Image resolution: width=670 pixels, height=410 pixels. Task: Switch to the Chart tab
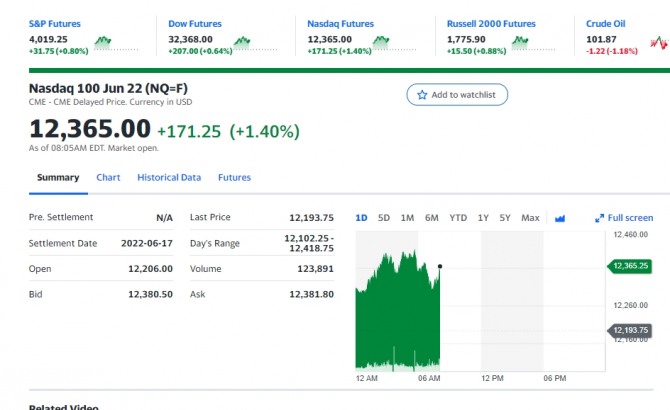click(108, 178)
